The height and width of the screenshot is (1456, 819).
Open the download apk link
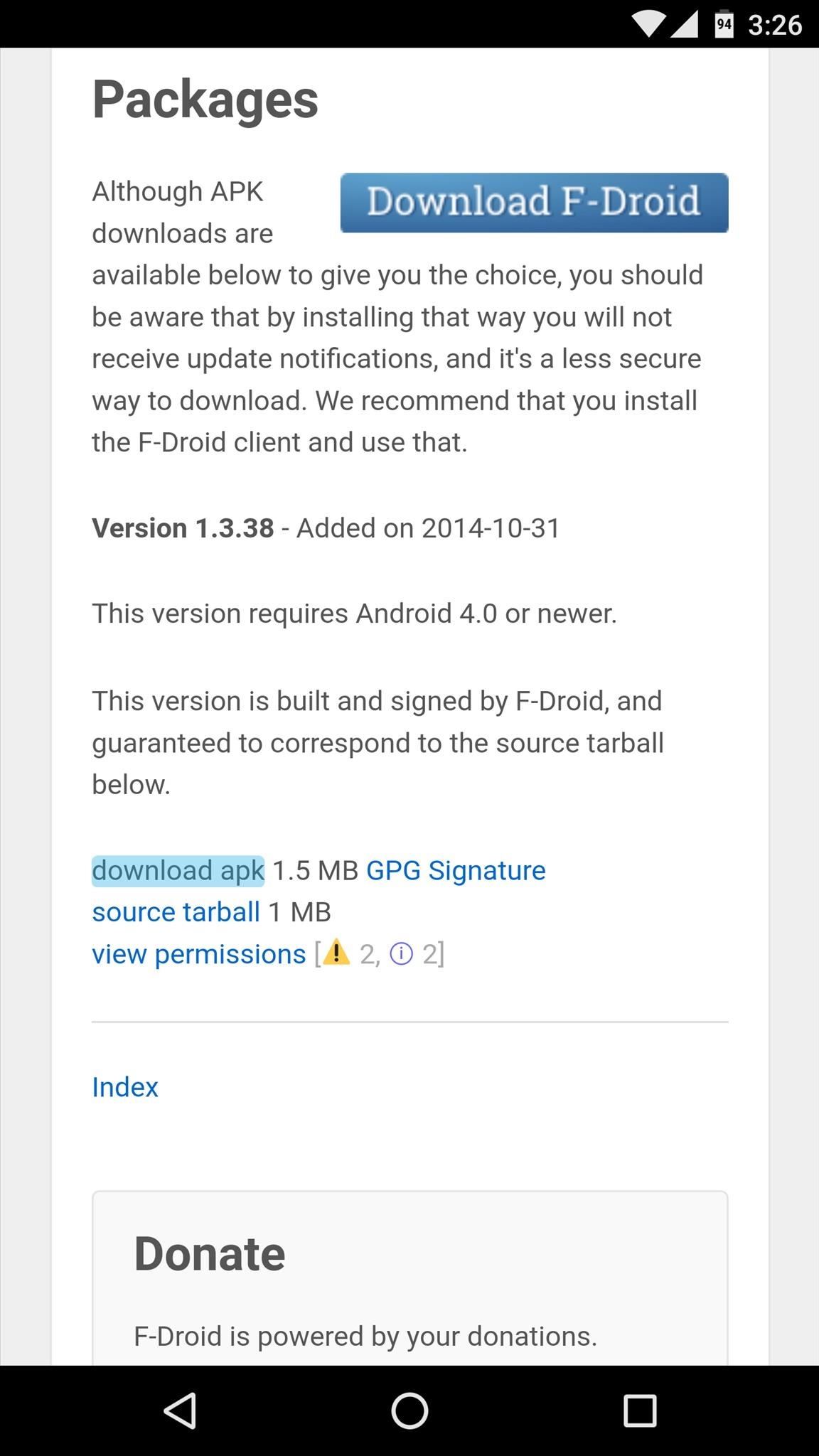(x=178, y=871)
